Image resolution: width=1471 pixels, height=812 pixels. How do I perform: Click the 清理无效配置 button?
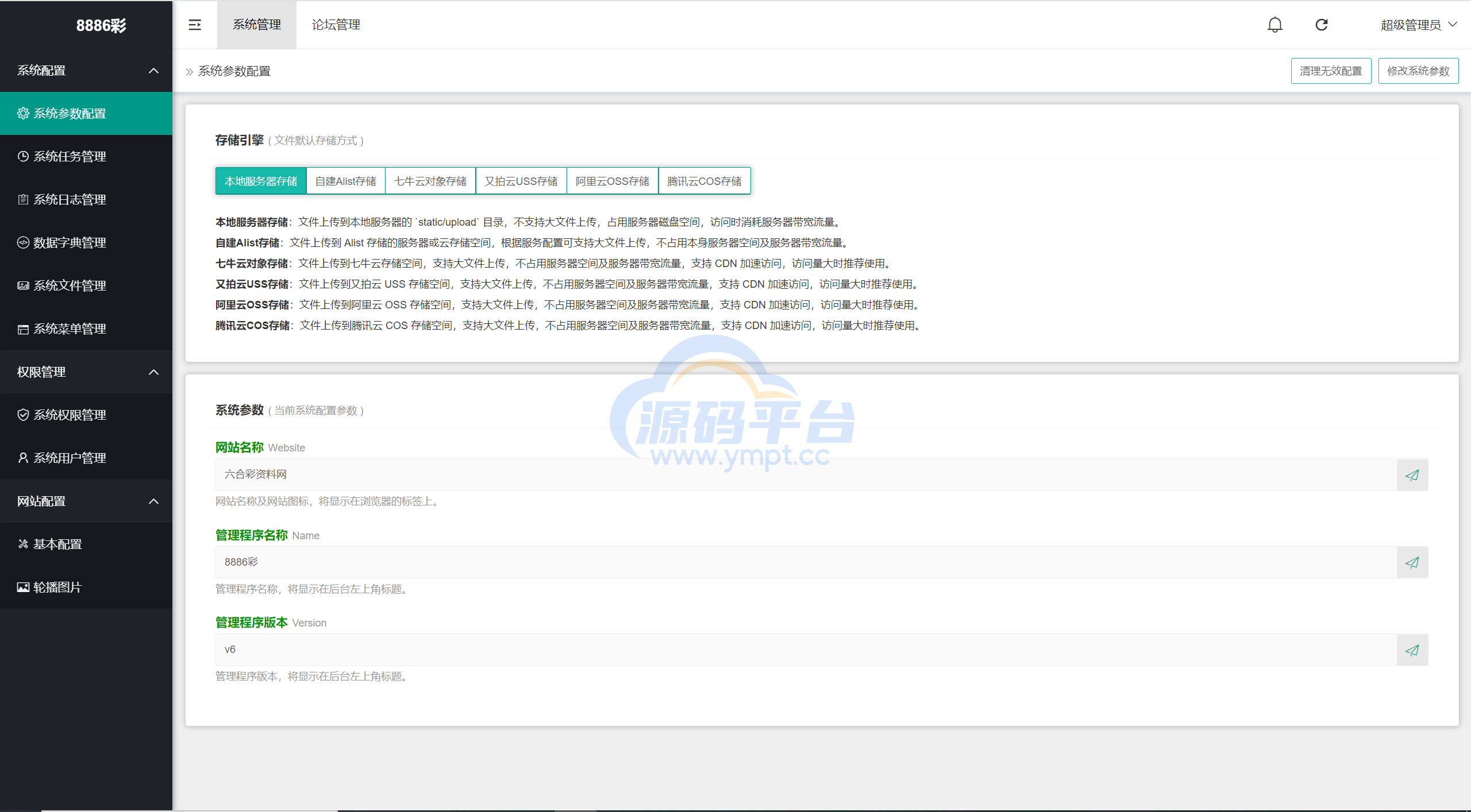(1330, 71)
